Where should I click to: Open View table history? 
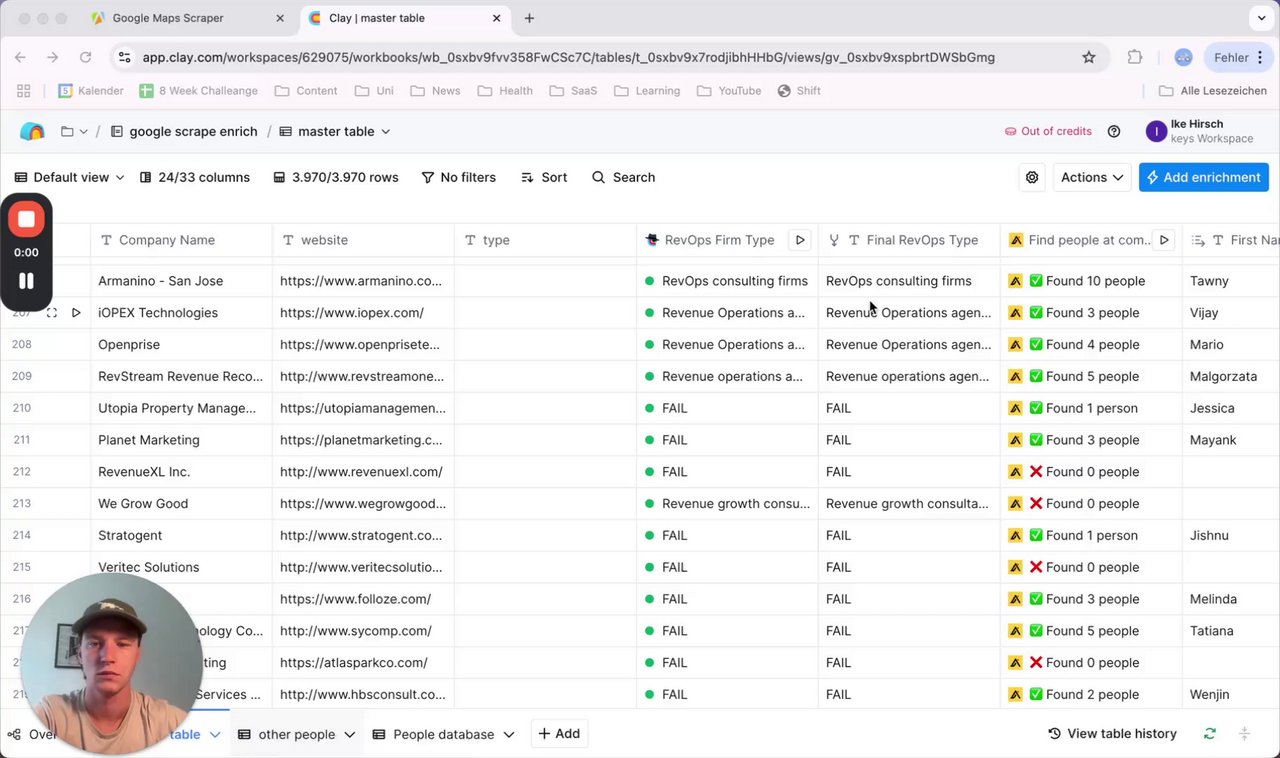(x=1112, y=734)
